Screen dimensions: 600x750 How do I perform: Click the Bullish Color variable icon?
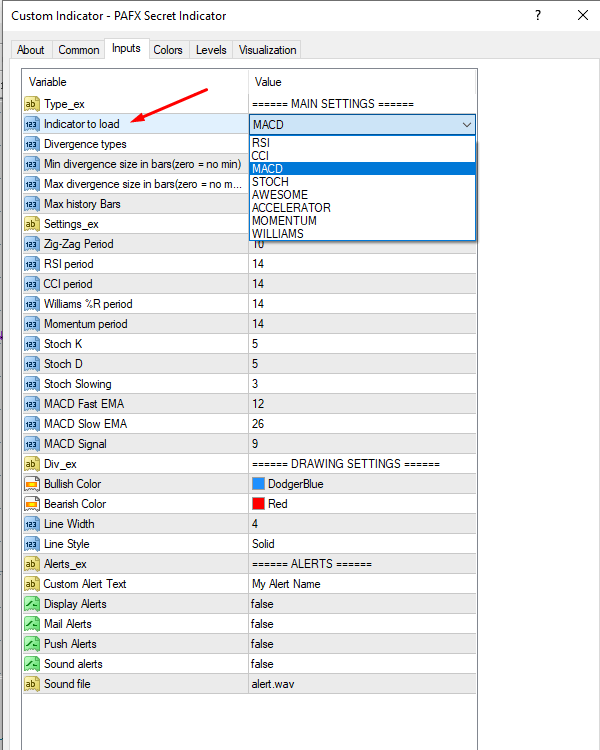point(32,484)
